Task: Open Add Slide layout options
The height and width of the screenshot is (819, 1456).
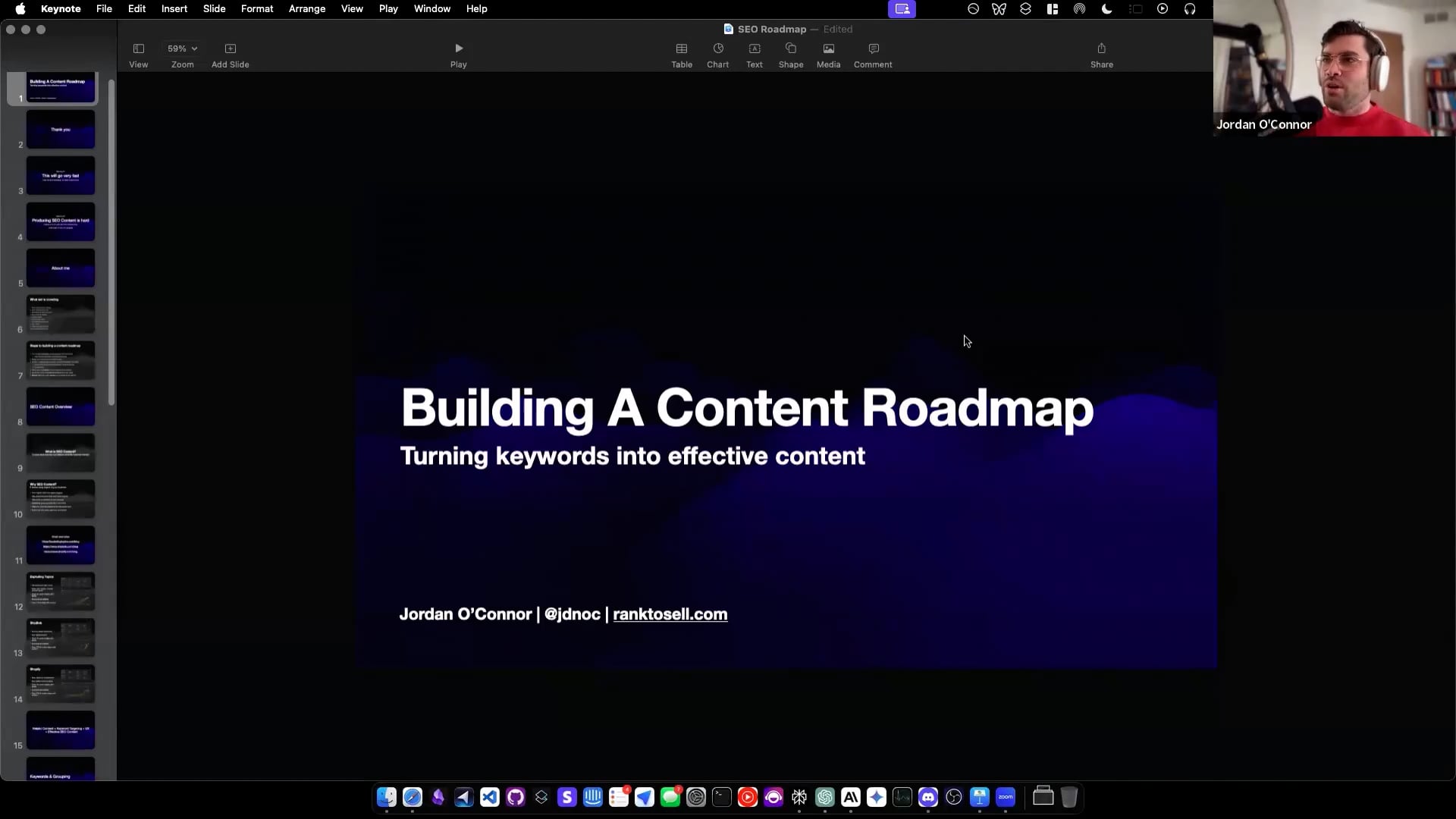Action: pos(230,54)
